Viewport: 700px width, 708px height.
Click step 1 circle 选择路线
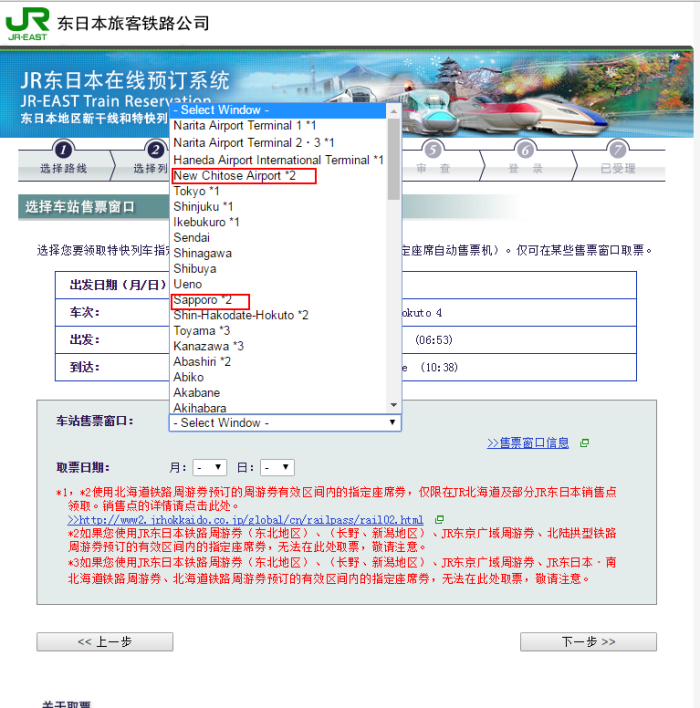(x=63, y=149)
